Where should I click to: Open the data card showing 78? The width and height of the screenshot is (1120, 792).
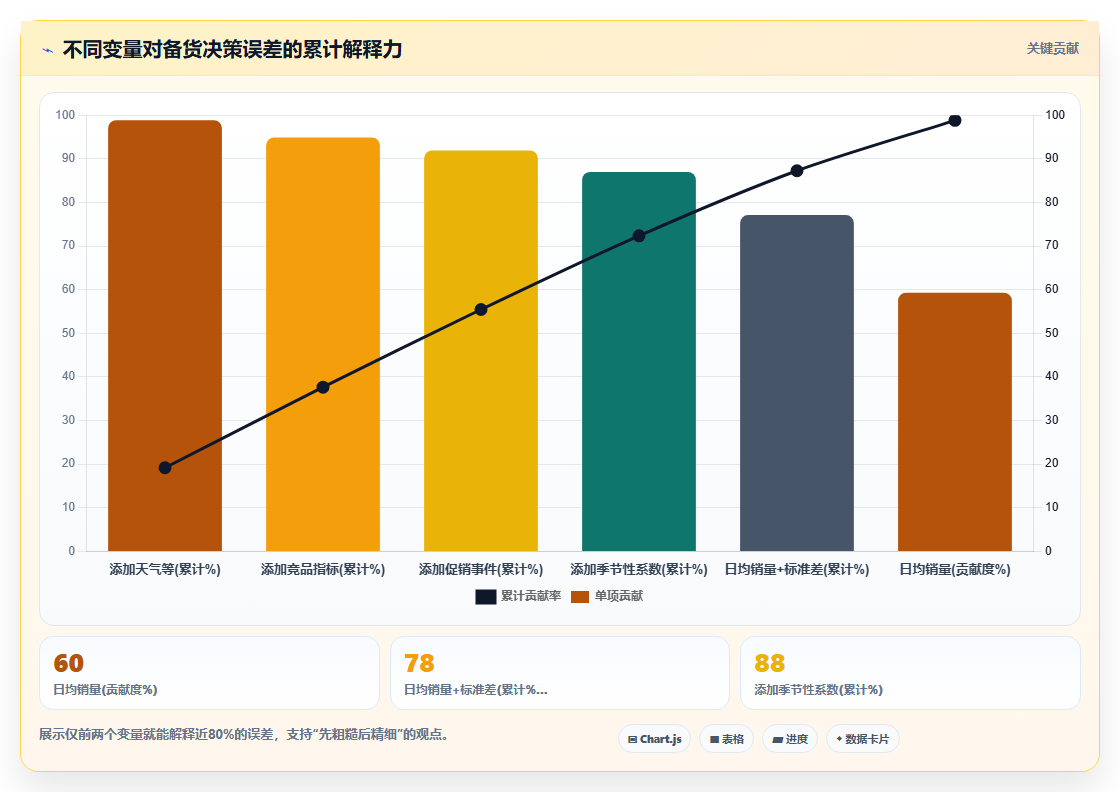(560, 673)
